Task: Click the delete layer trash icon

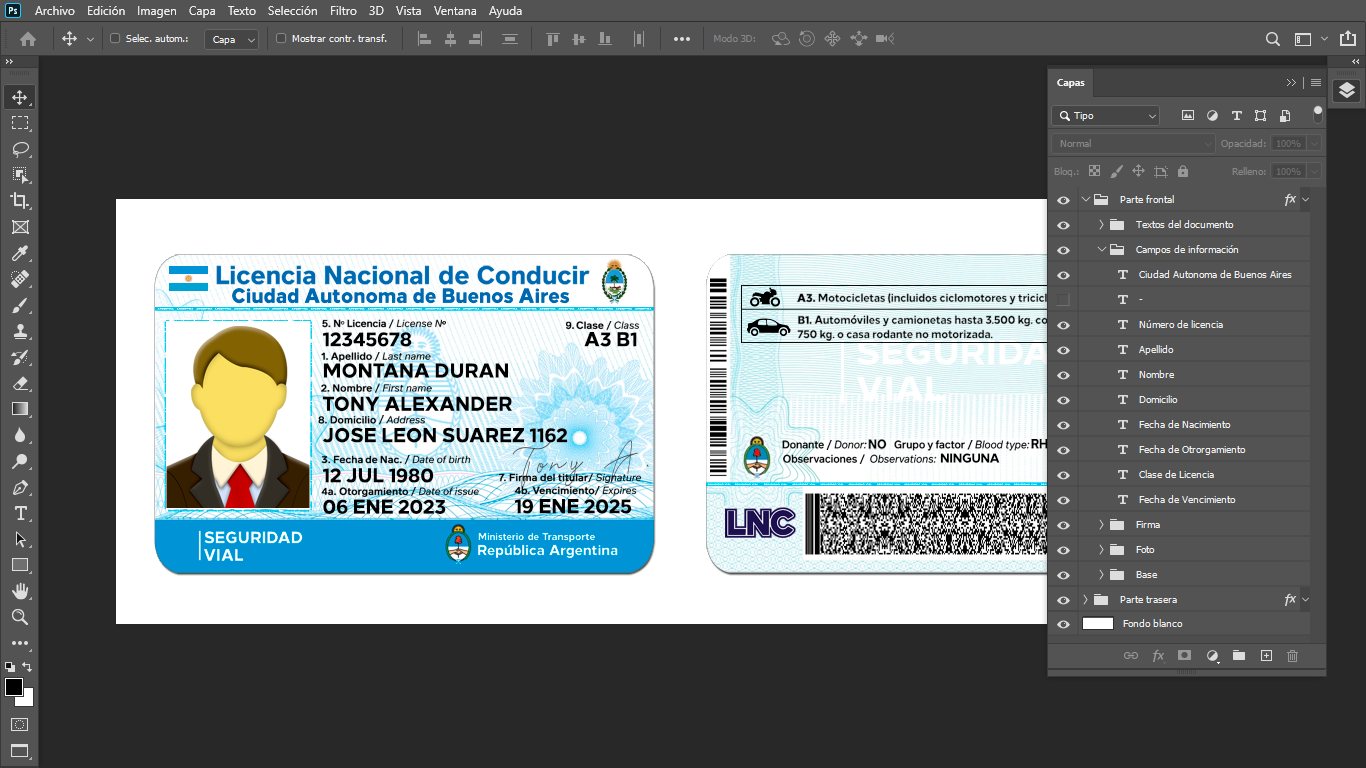Action: click(1292, 656)
